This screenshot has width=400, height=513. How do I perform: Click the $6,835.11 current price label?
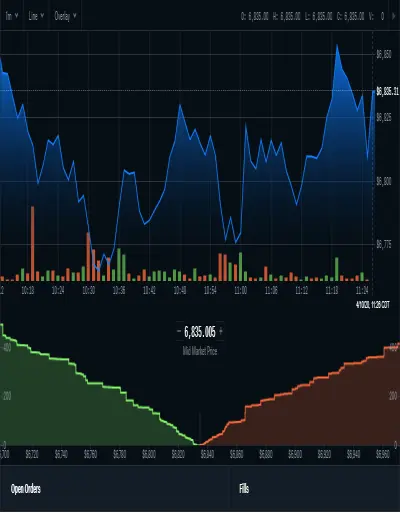click(x=387, y=91)
